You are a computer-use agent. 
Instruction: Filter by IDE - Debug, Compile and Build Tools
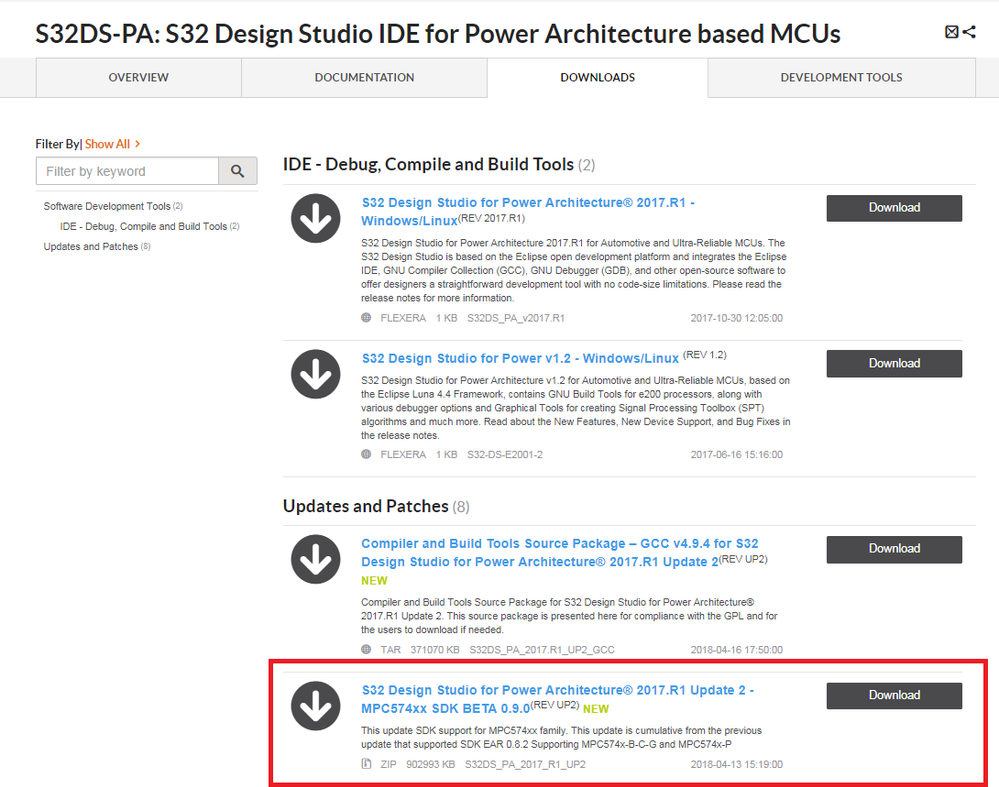tap(143, 226)
